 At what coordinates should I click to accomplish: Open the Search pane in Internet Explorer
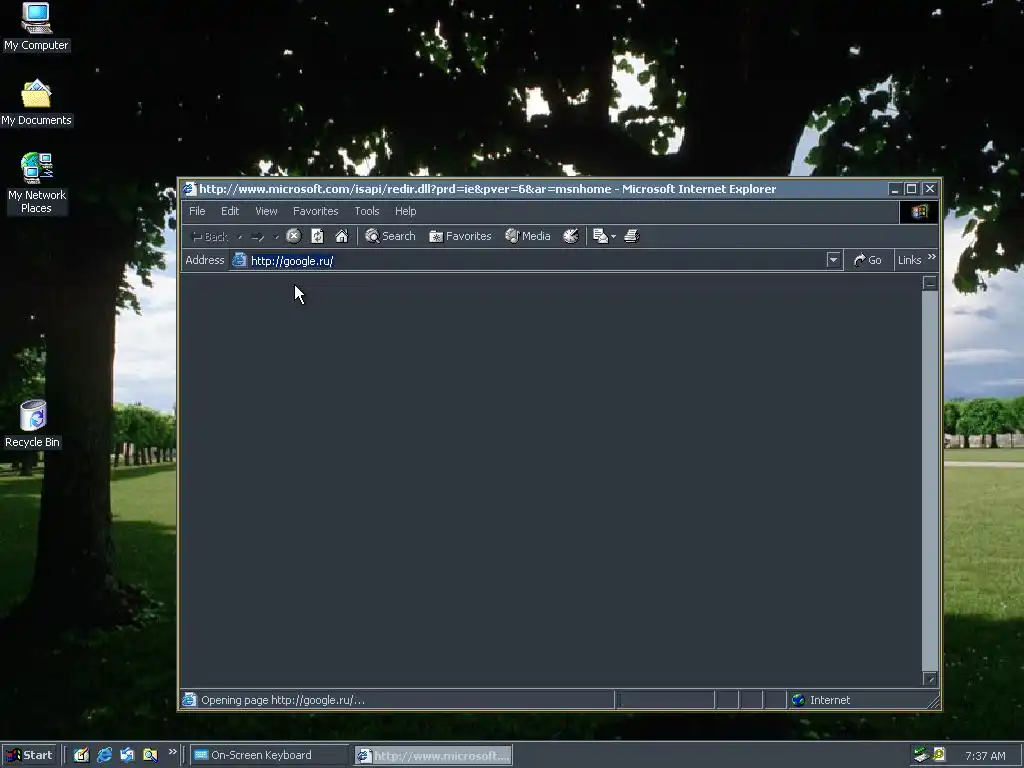(x=390, y=236)
